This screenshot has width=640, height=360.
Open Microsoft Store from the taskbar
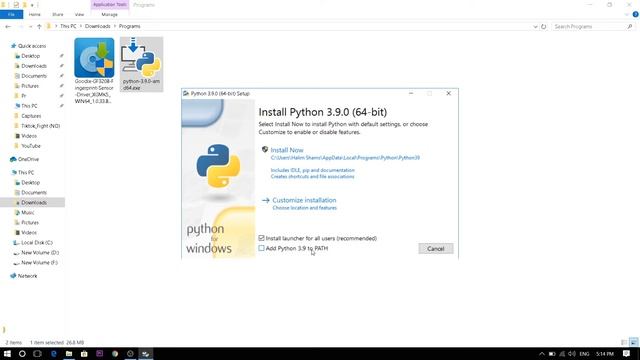(84, 353)
